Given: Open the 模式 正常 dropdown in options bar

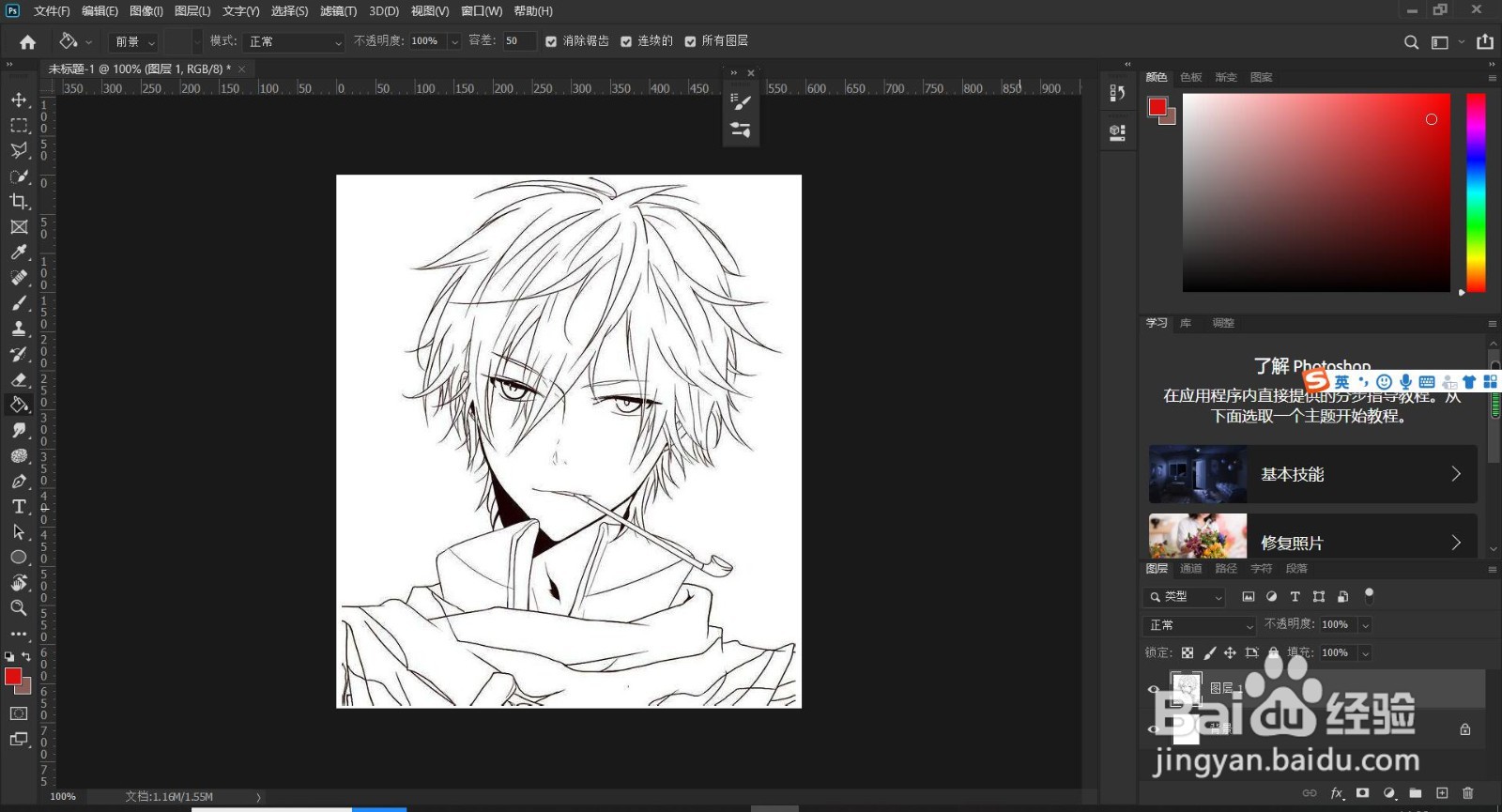Looking at the screenshot, I should pyautogui.click(x=294, y=42).
